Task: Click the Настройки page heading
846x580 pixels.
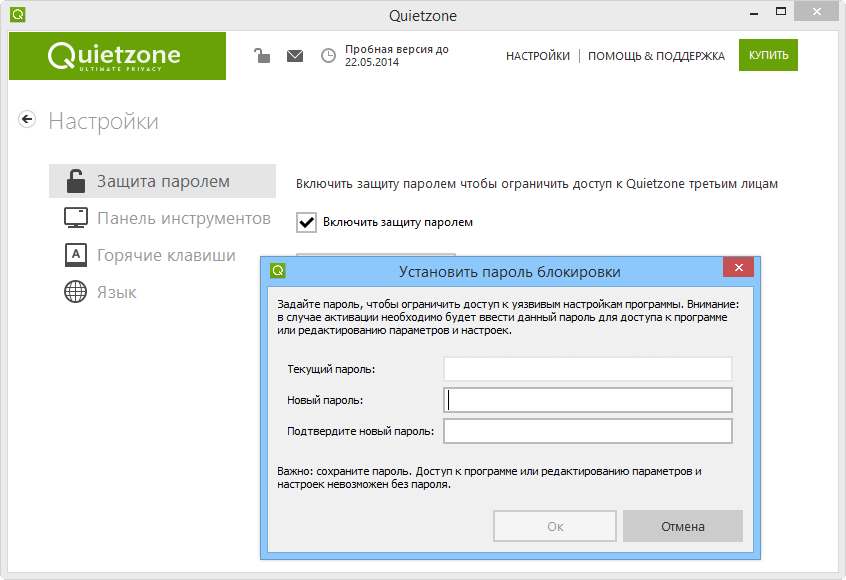Action: (x=104, y=121)
